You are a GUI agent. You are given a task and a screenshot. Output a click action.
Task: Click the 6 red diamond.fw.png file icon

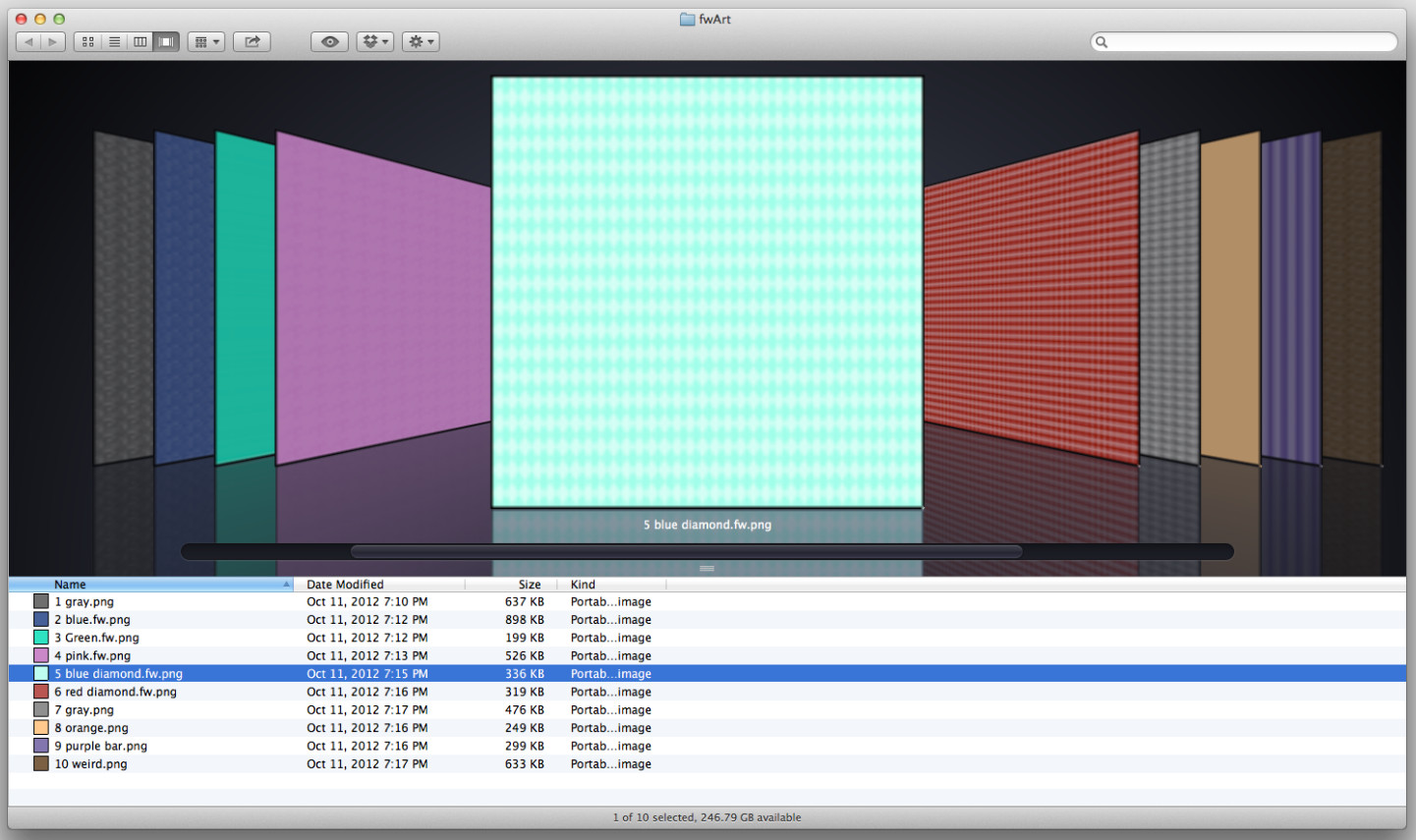coord(41,692)
